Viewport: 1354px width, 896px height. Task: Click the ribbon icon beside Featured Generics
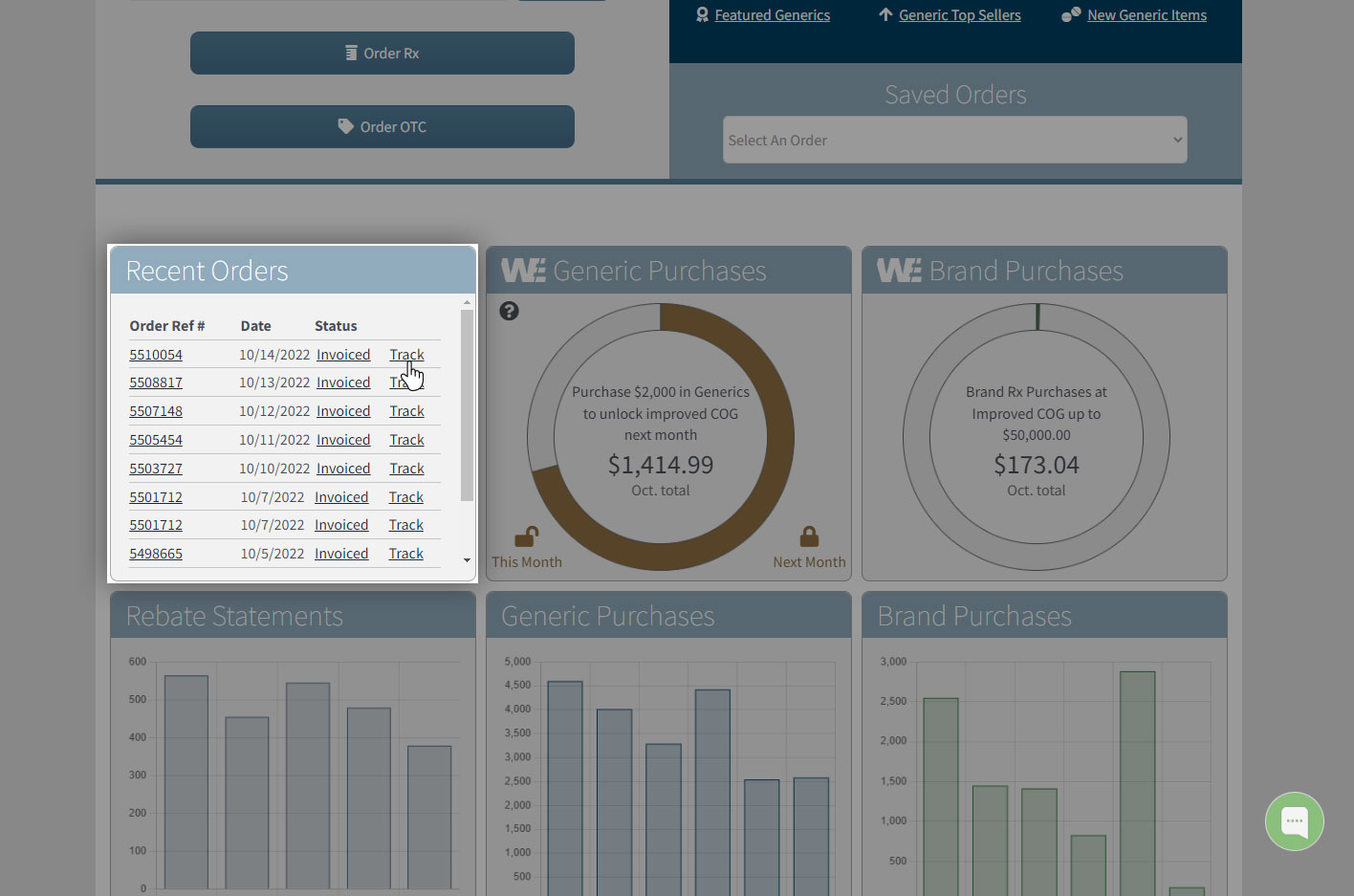pyautogui.click(x=702, y=14)
